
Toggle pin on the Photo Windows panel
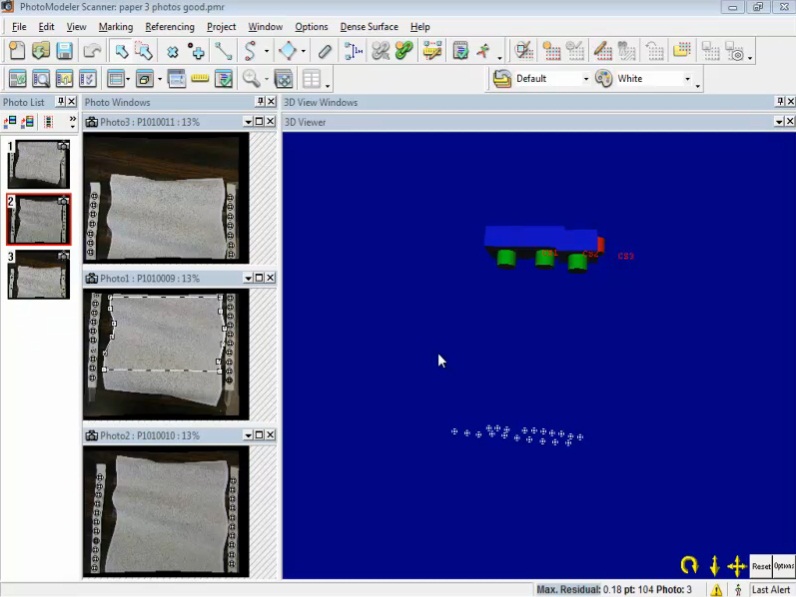pyautogui.click(x=258, y=102)
